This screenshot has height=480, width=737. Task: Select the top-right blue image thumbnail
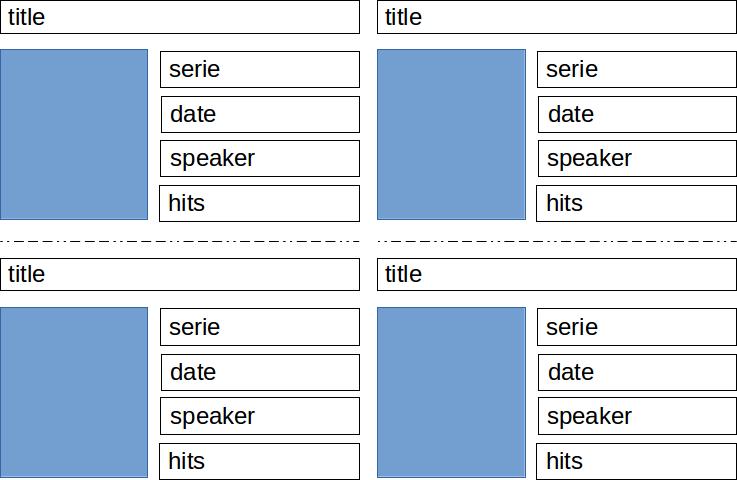pyautogui.click(x=451, y=134)
